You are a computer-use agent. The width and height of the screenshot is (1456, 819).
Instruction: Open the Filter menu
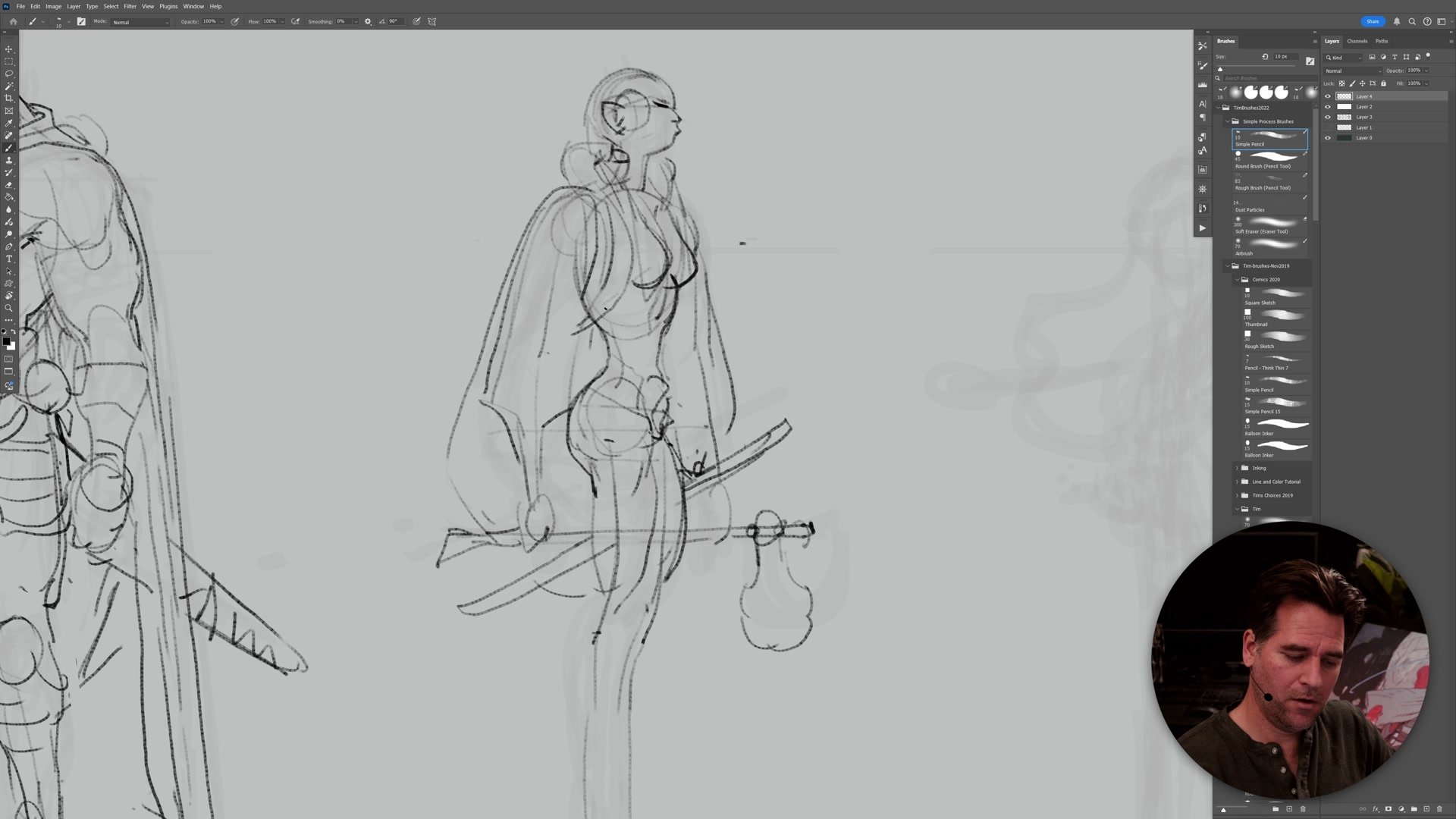[x=130, y=6]
